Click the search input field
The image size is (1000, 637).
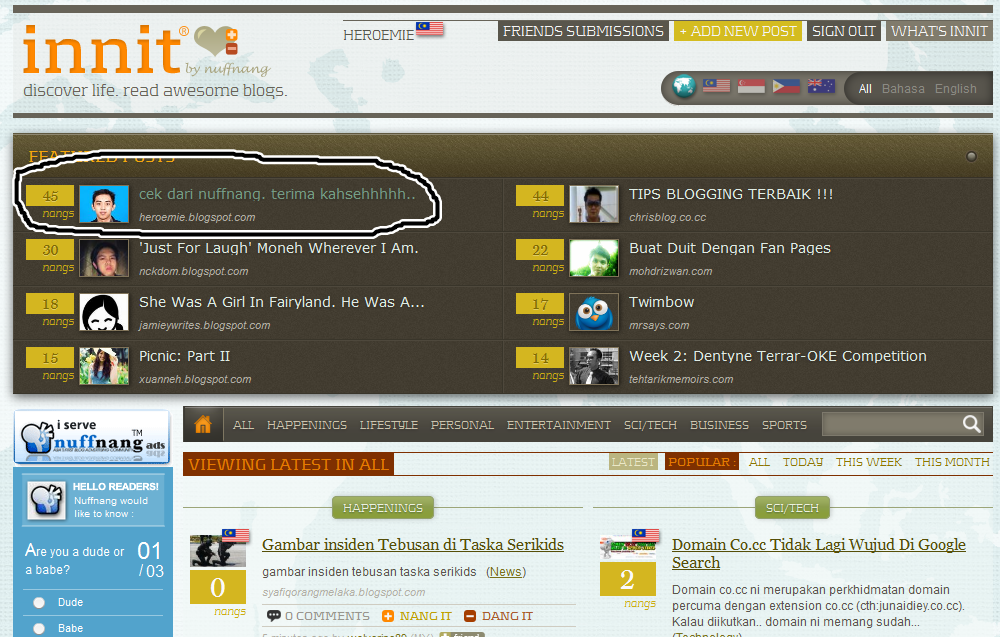[x=892, y=424]
